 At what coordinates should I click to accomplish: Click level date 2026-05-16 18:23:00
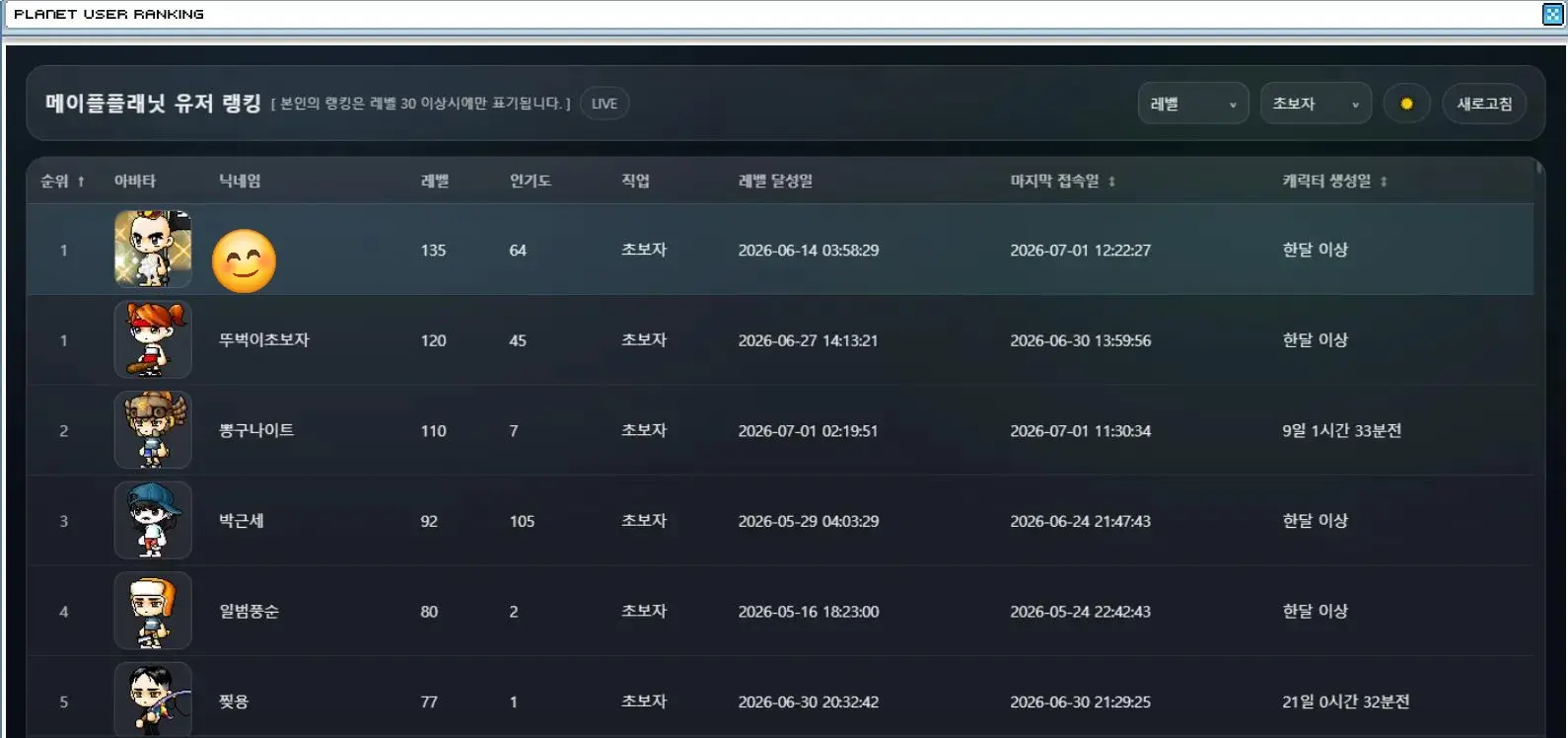(x=809, y=612)
